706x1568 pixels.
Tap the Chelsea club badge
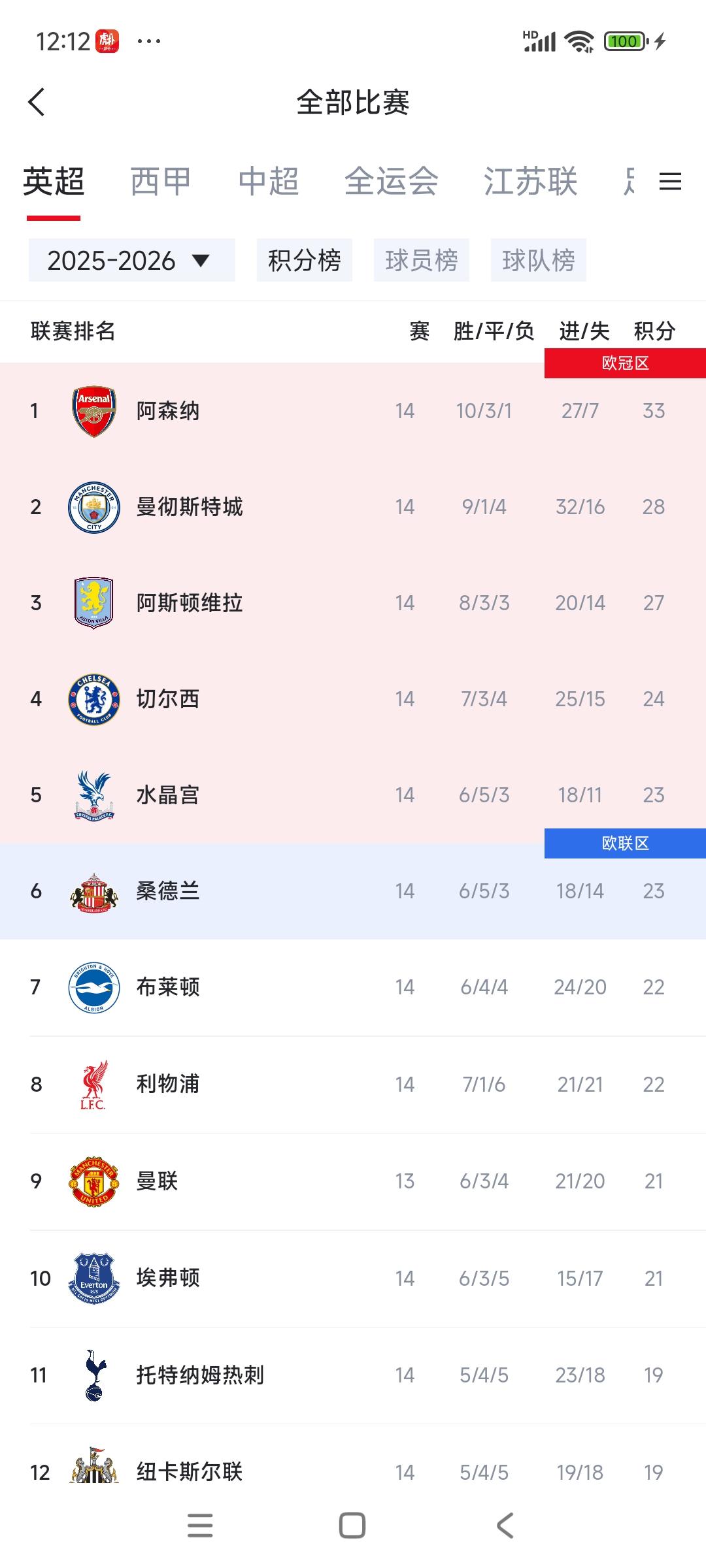94,699
